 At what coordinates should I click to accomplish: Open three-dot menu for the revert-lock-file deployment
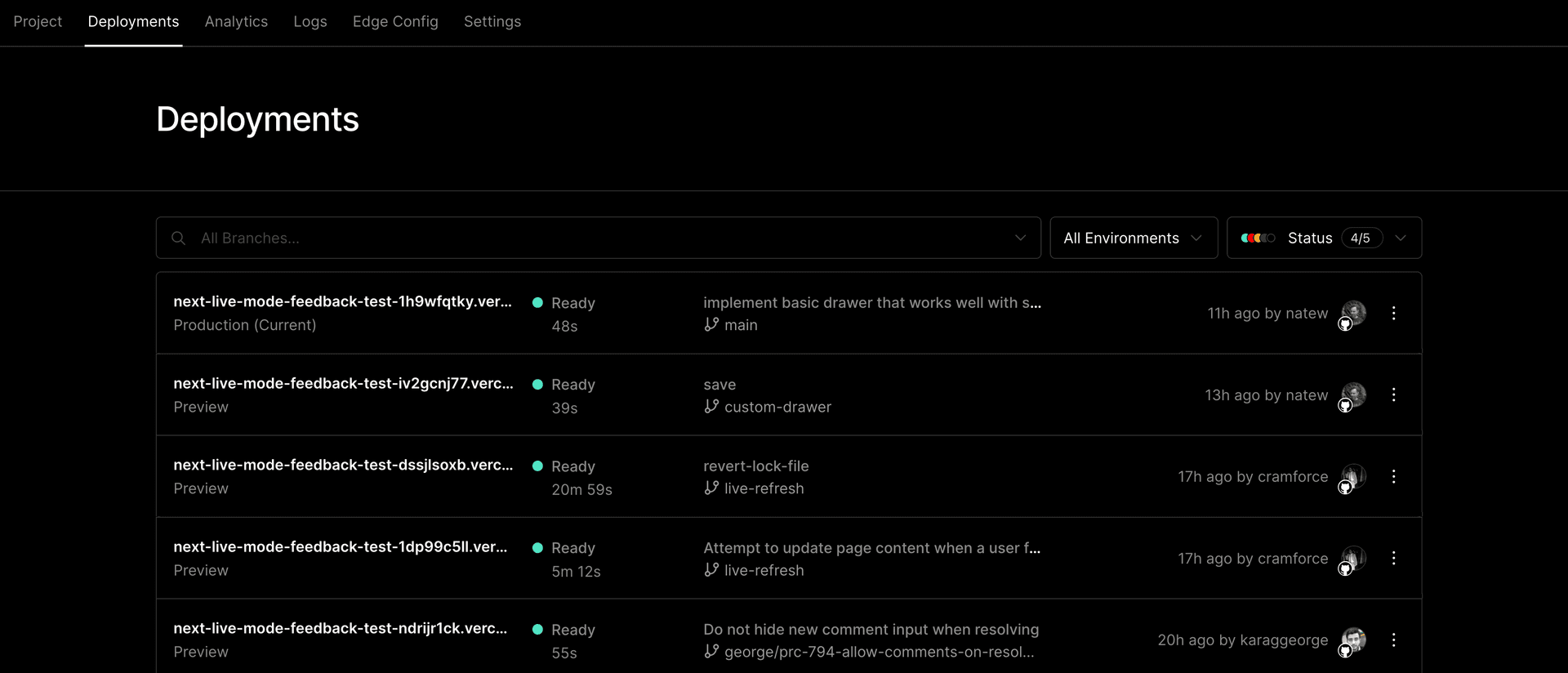(1393, 476)
